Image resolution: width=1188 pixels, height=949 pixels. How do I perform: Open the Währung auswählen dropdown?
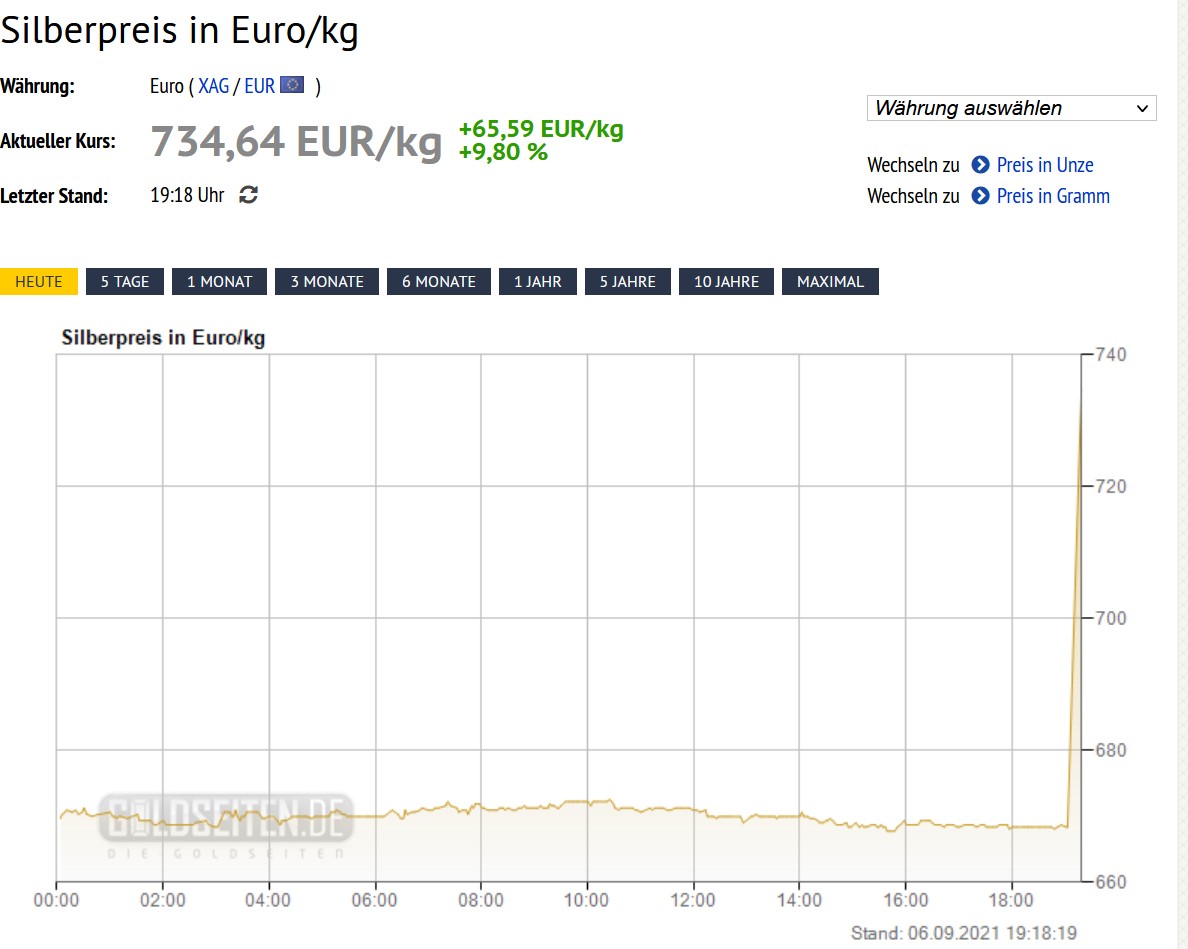click(x=1011, y=108)
